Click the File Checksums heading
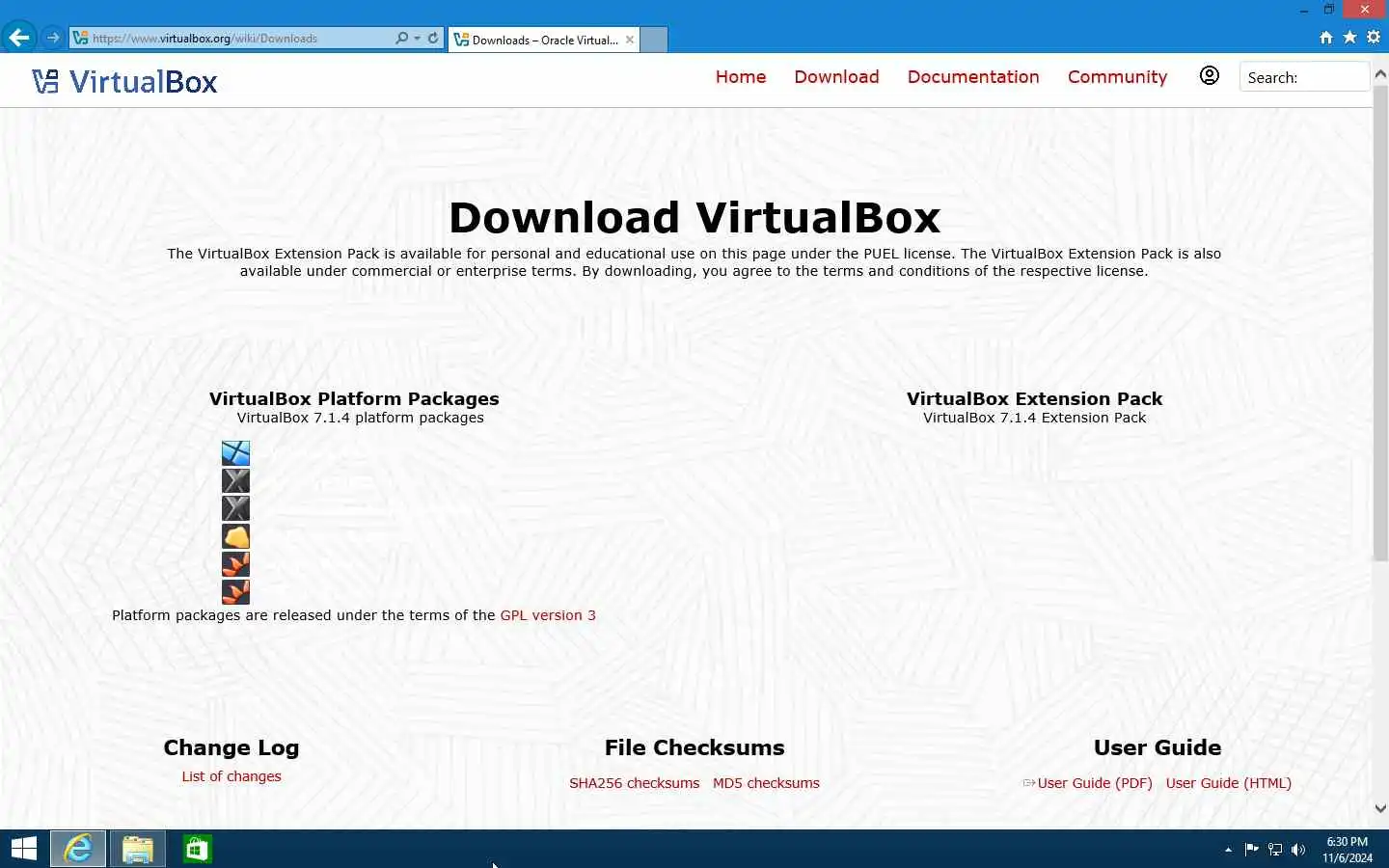1389x868 pixels. (694, 747)
